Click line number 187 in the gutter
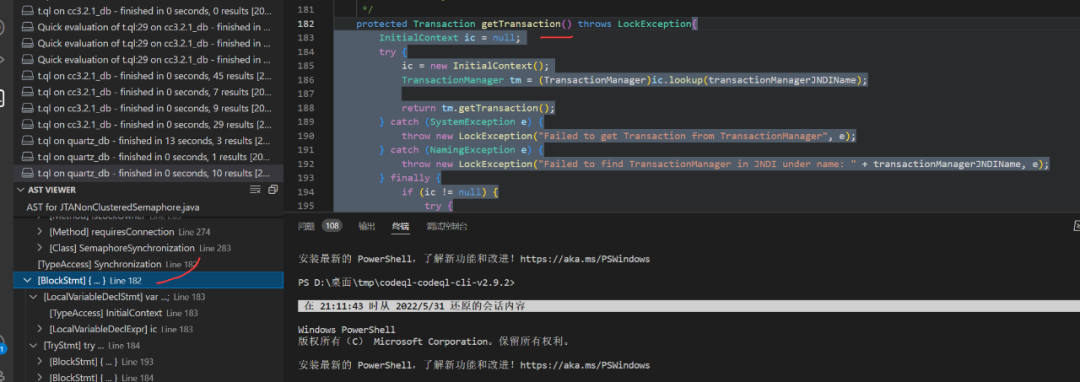This screenshot has height=382, width=1080. click(306, 94)
